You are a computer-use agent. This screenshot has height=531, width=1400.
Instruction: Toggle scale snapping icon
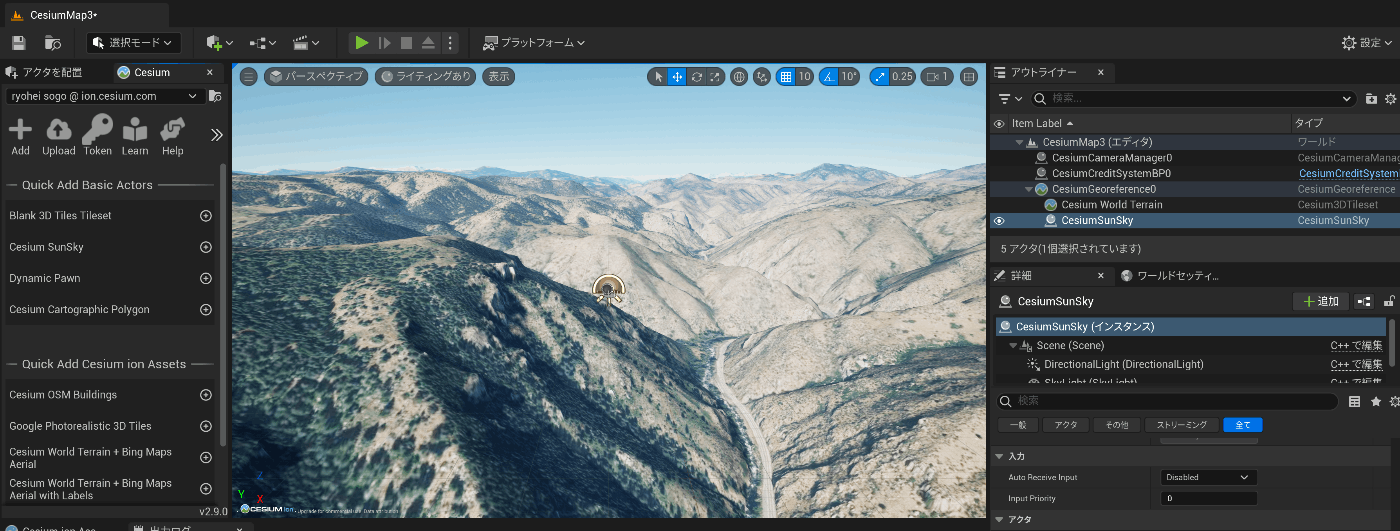click(x=879, y=76)
